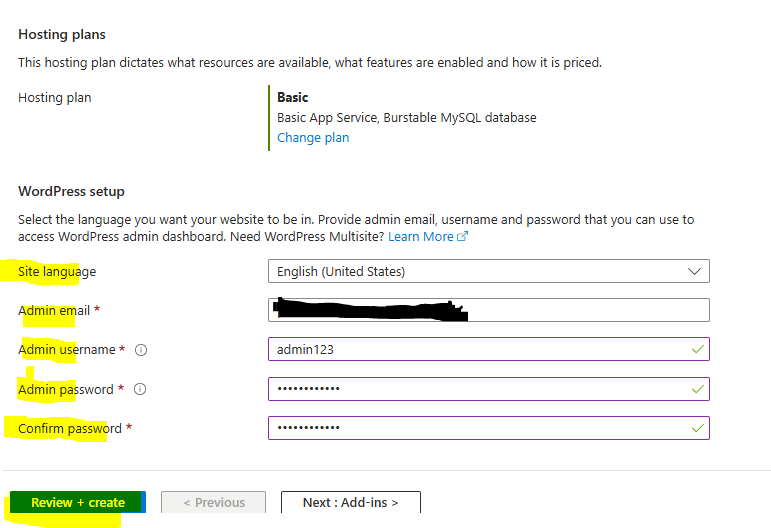The image size is (771, 528).
Task: Click the Basic hosting plan name
Action: click(293, 97)
